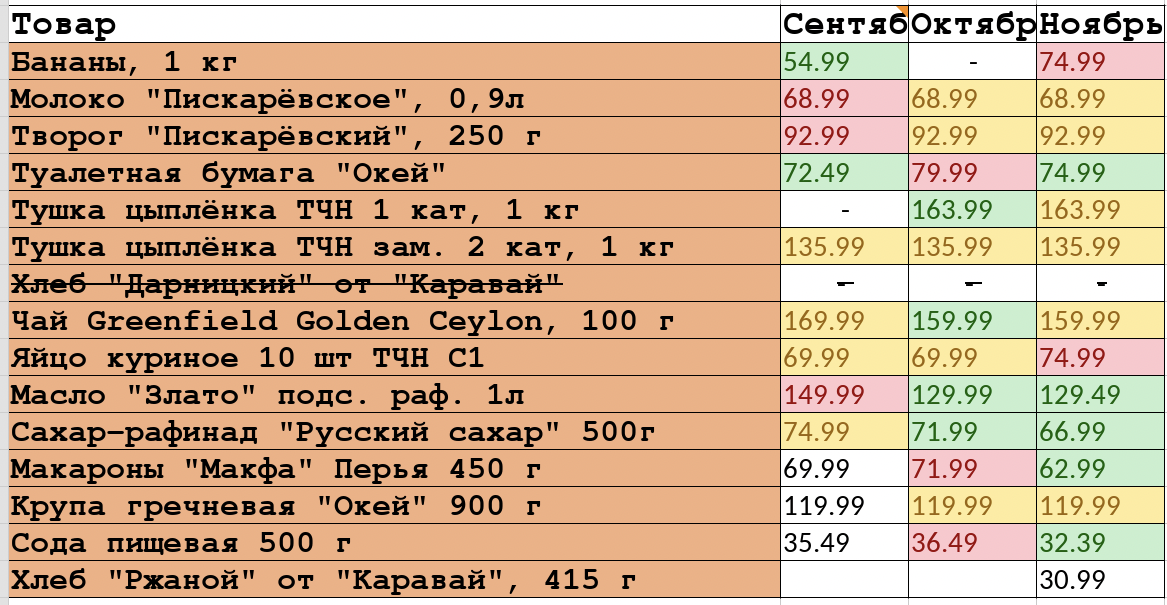Select the green 54.99 bananas price cell
This screenshot has width=1167, height=605.
(845, 62)
